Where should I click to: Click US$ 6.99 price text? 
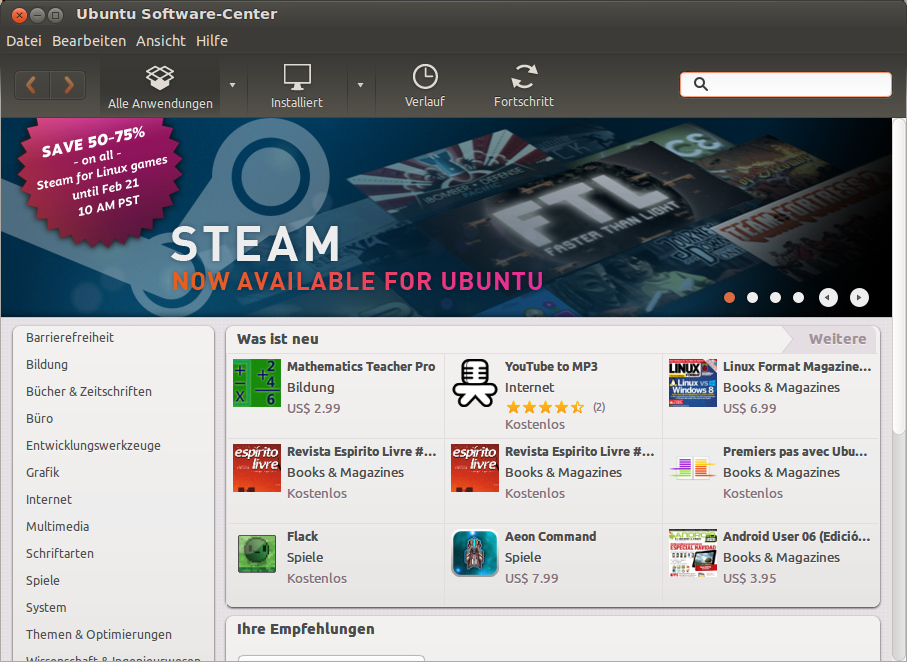(x=750, y=409)
